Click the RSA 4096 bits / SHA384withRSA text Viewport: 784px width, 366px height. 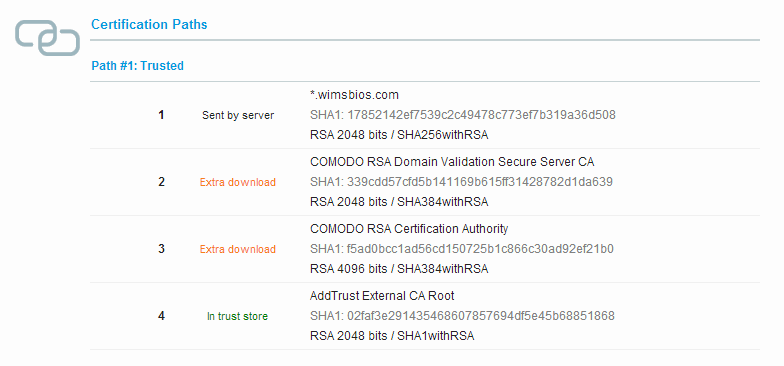pos(399,269)
